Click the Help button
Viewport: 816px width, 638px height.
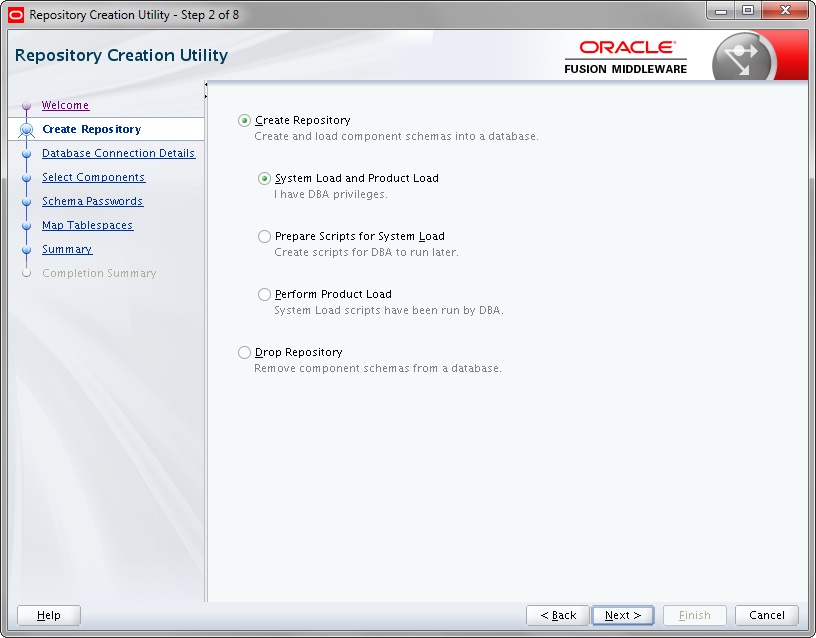(49, 615)
